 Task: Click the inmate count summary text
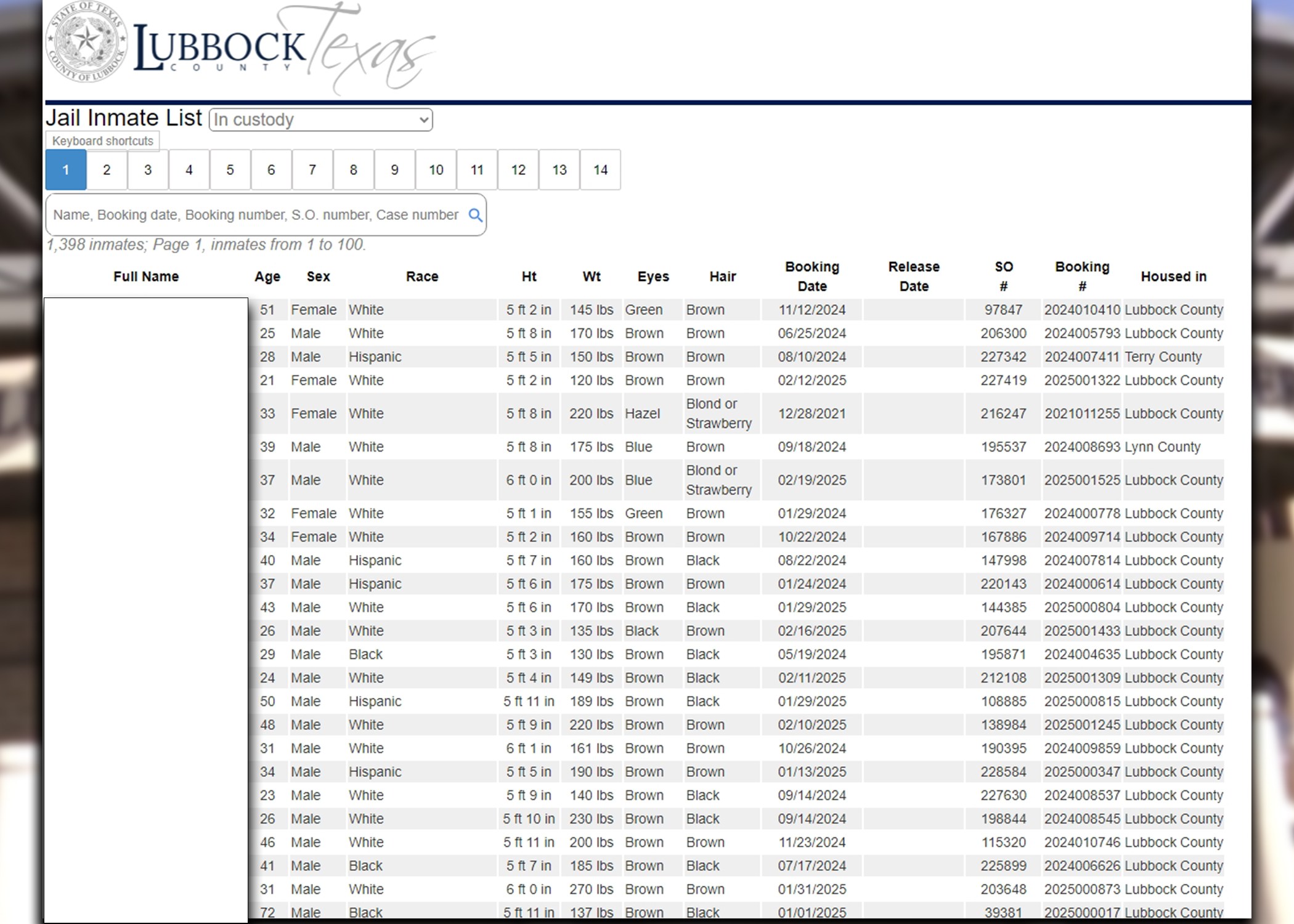[206, 245]
